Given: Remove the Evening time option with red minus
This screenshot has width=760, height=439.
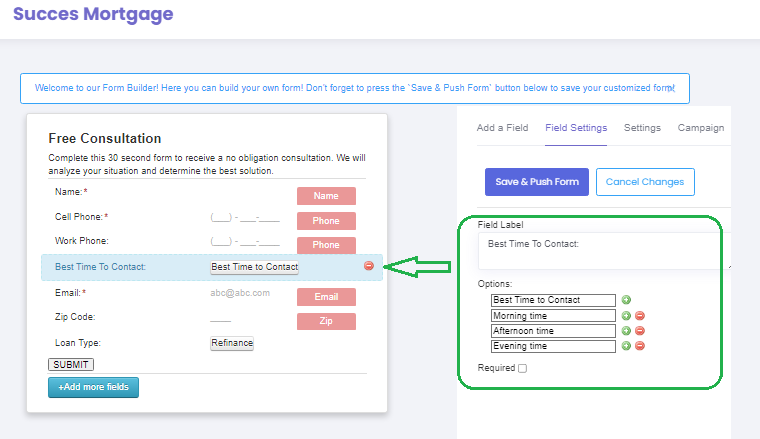Looking at the screenshot, I should pos(640,346).
